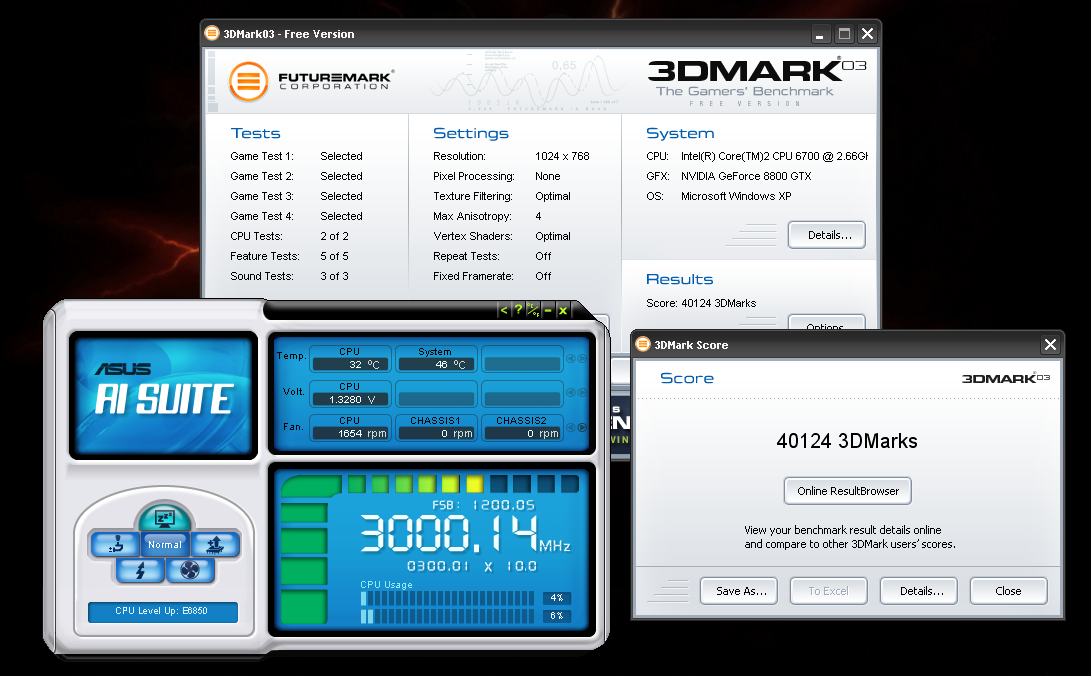Click the Resolution value 1024 x 768
Screen dimensions: 1091x676
pyautogui.click(x=562, y=156)
